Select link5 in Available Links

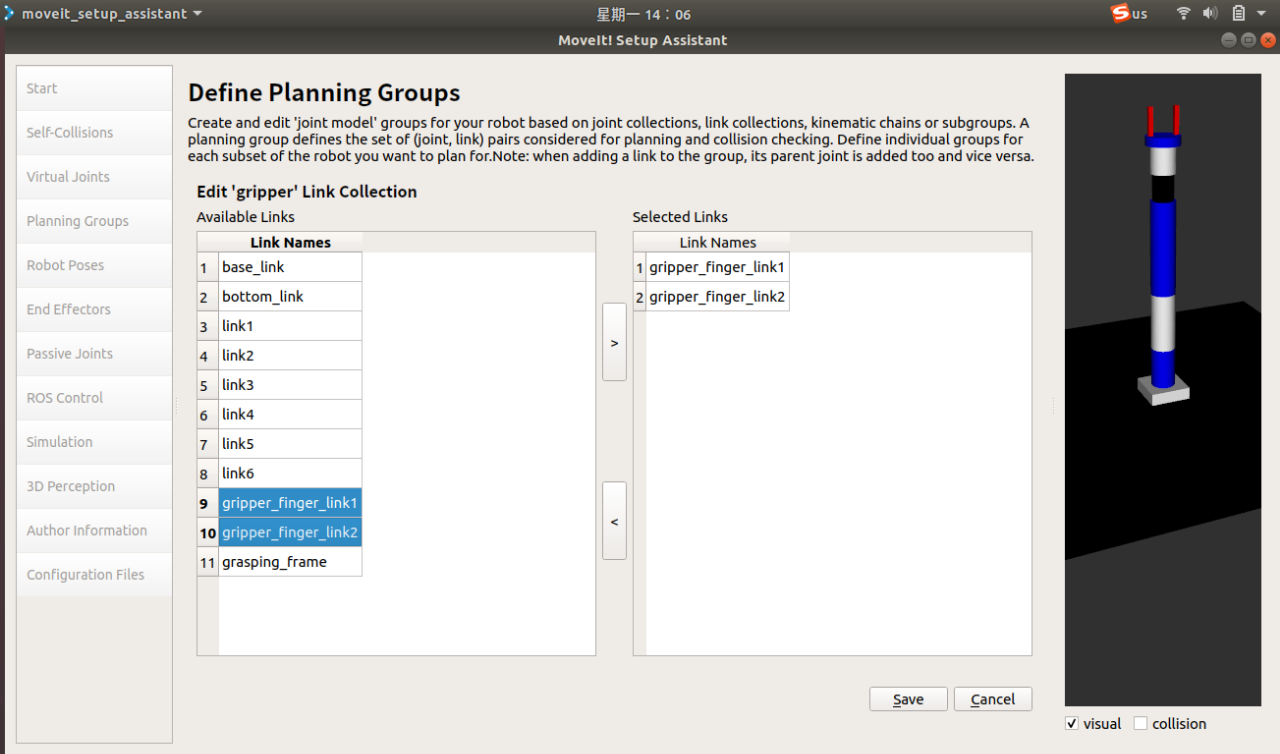tap(290, 443)
